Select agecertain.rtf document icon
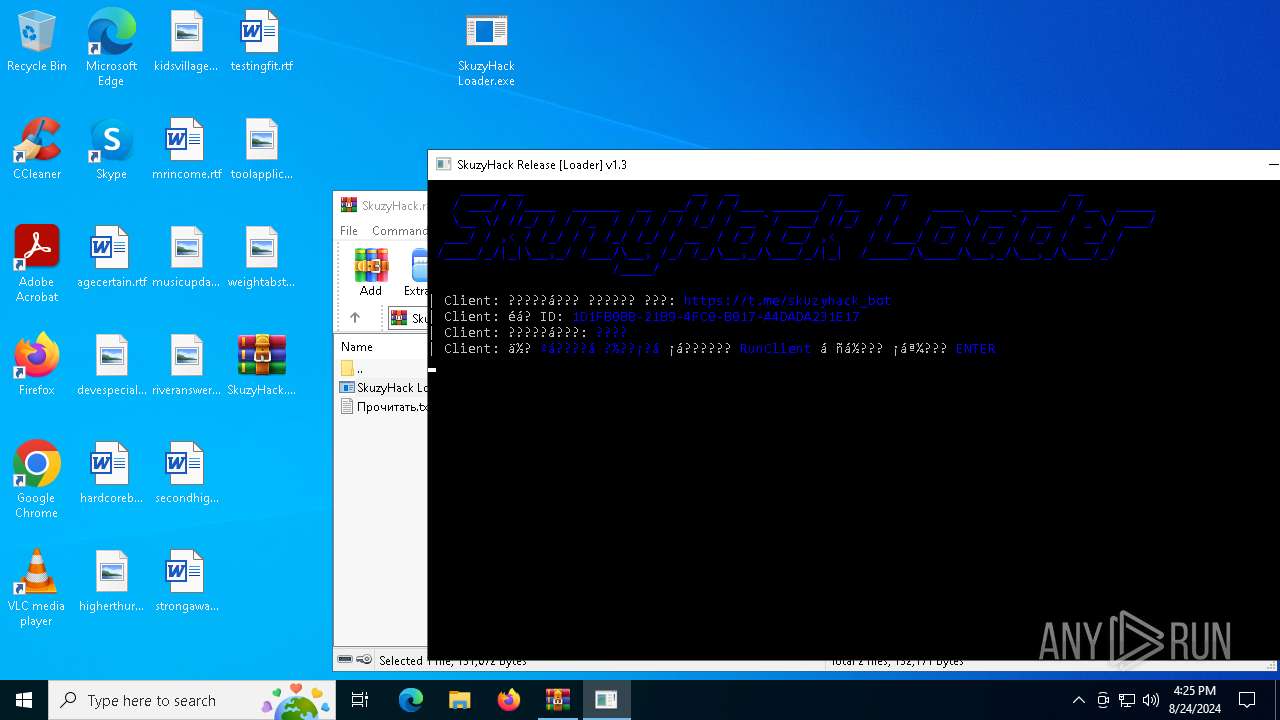Viewport: 1280px width, 720px height. pos(111,258)
